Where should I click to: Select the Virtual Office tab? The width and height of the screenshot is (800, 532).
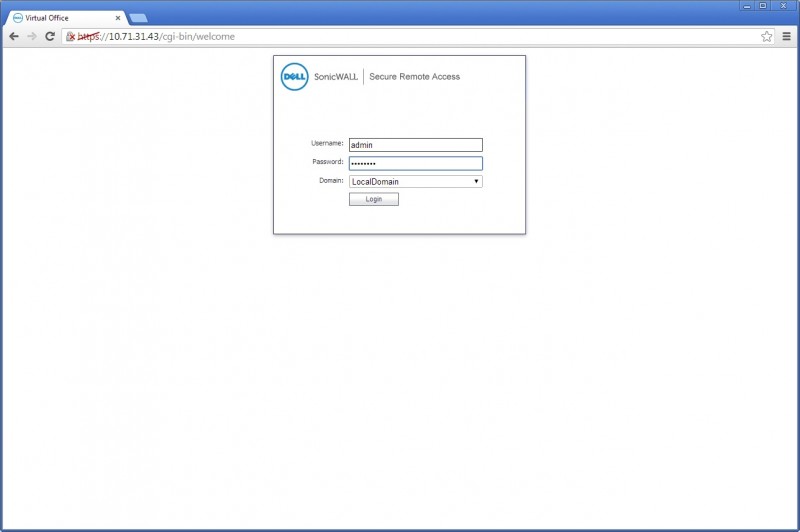pos(66,18)
